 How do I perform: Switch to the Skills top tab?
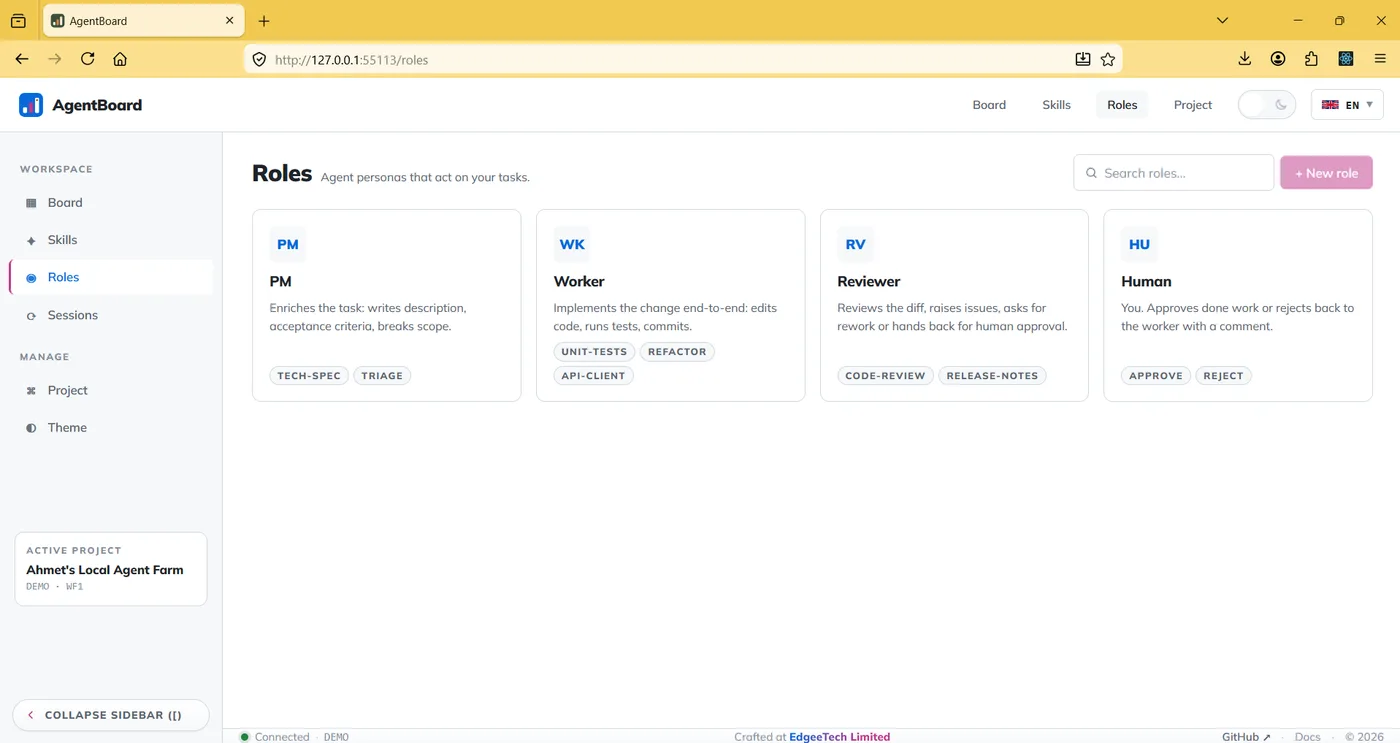tap(1056, 105)
